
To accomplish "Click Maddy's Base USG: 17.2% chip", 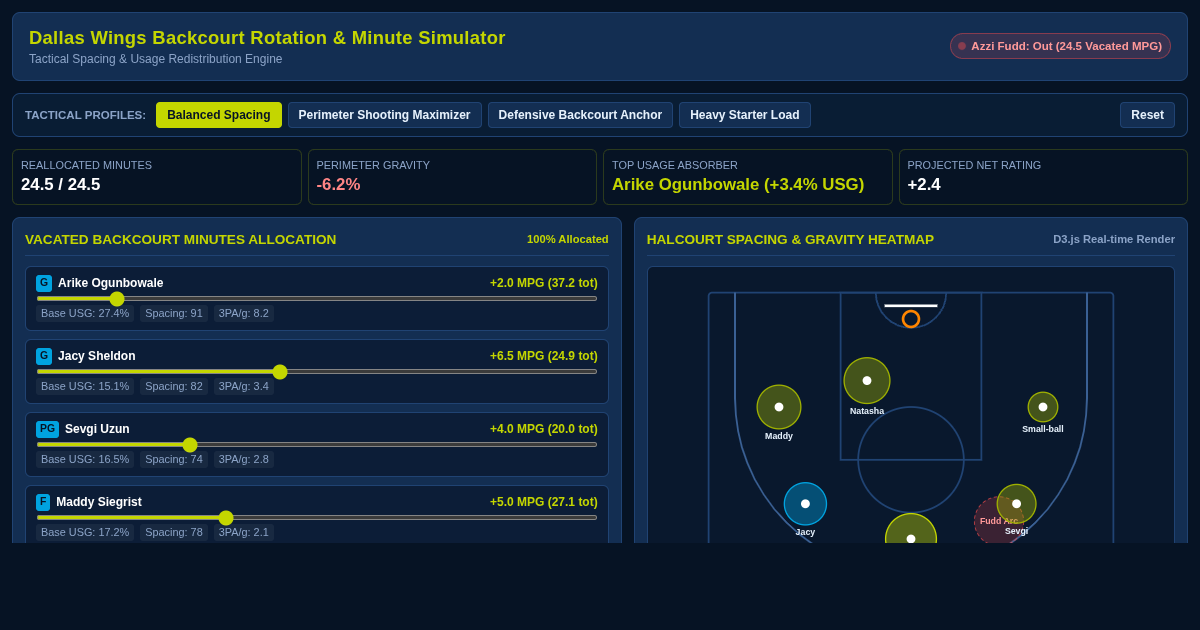I will tap(85, 532).
